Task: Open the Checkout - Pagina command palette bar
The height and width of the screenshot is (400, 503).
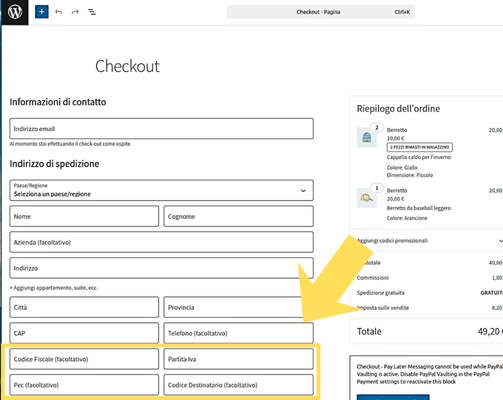Action: pyautogui.click(x=321, y=12)
